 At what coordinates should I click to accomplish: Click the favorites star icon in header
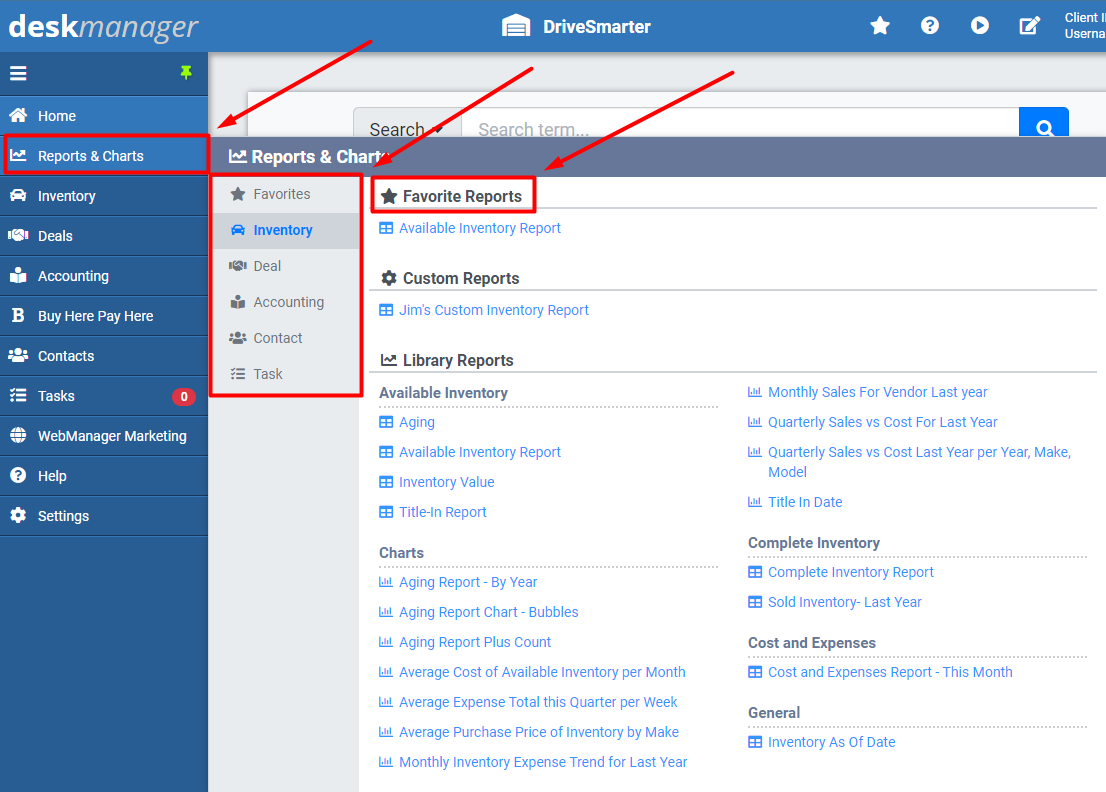(880, 26)
